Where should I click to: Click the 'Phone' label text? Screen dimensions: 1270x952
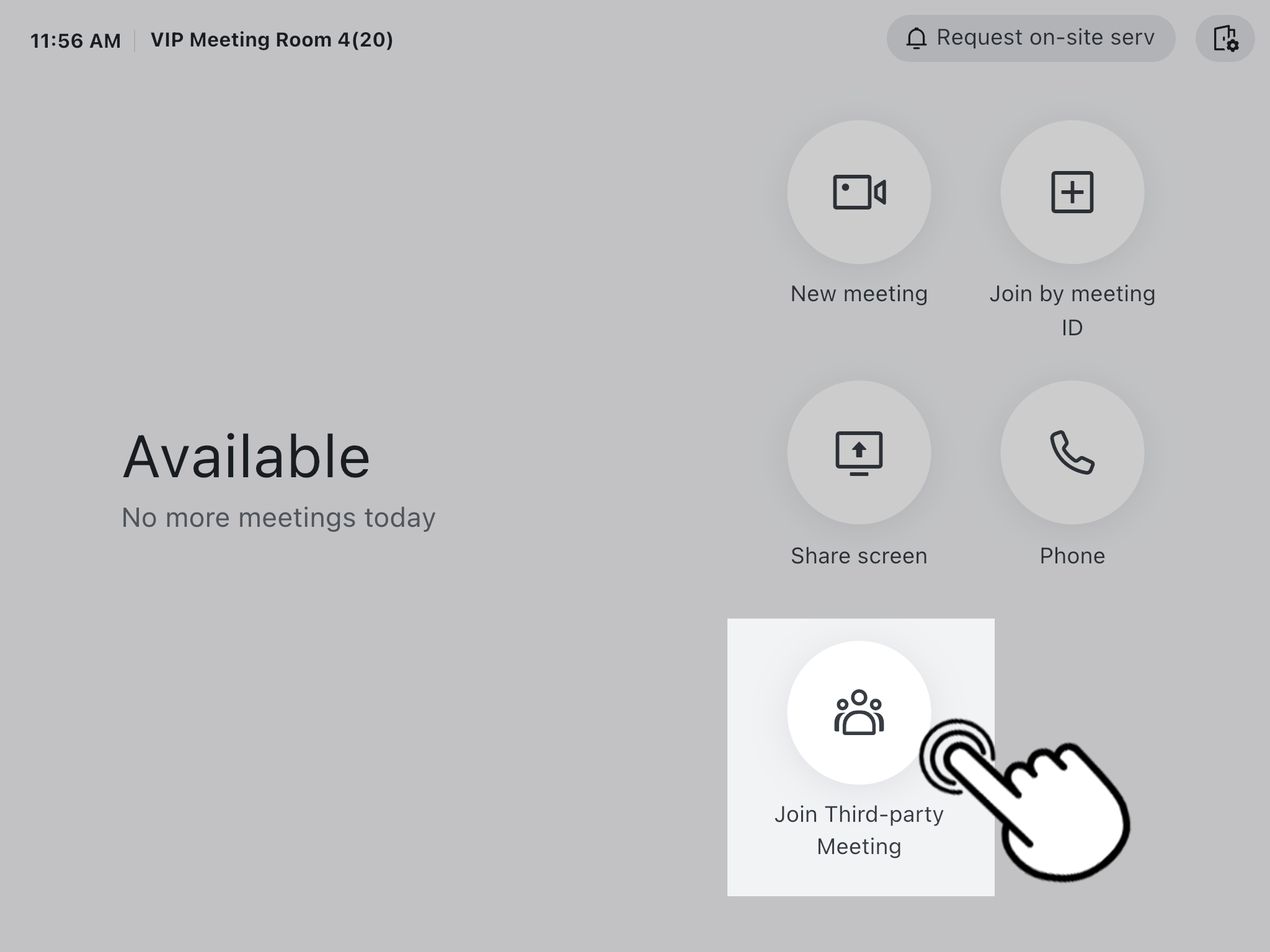(1072, 556)
